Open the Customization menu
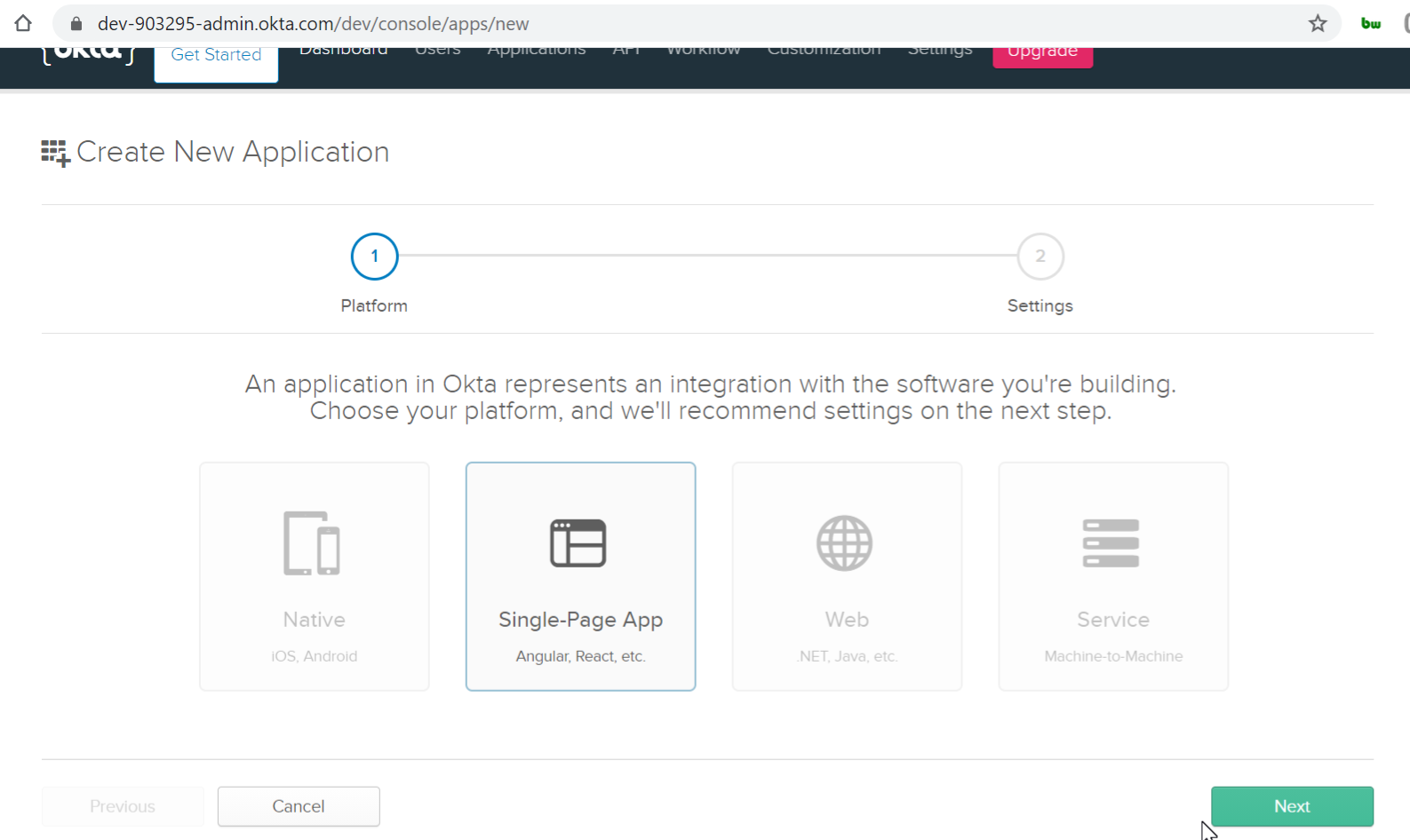Viewport: 1410px width, 840px height. click(x=824, y=52)
